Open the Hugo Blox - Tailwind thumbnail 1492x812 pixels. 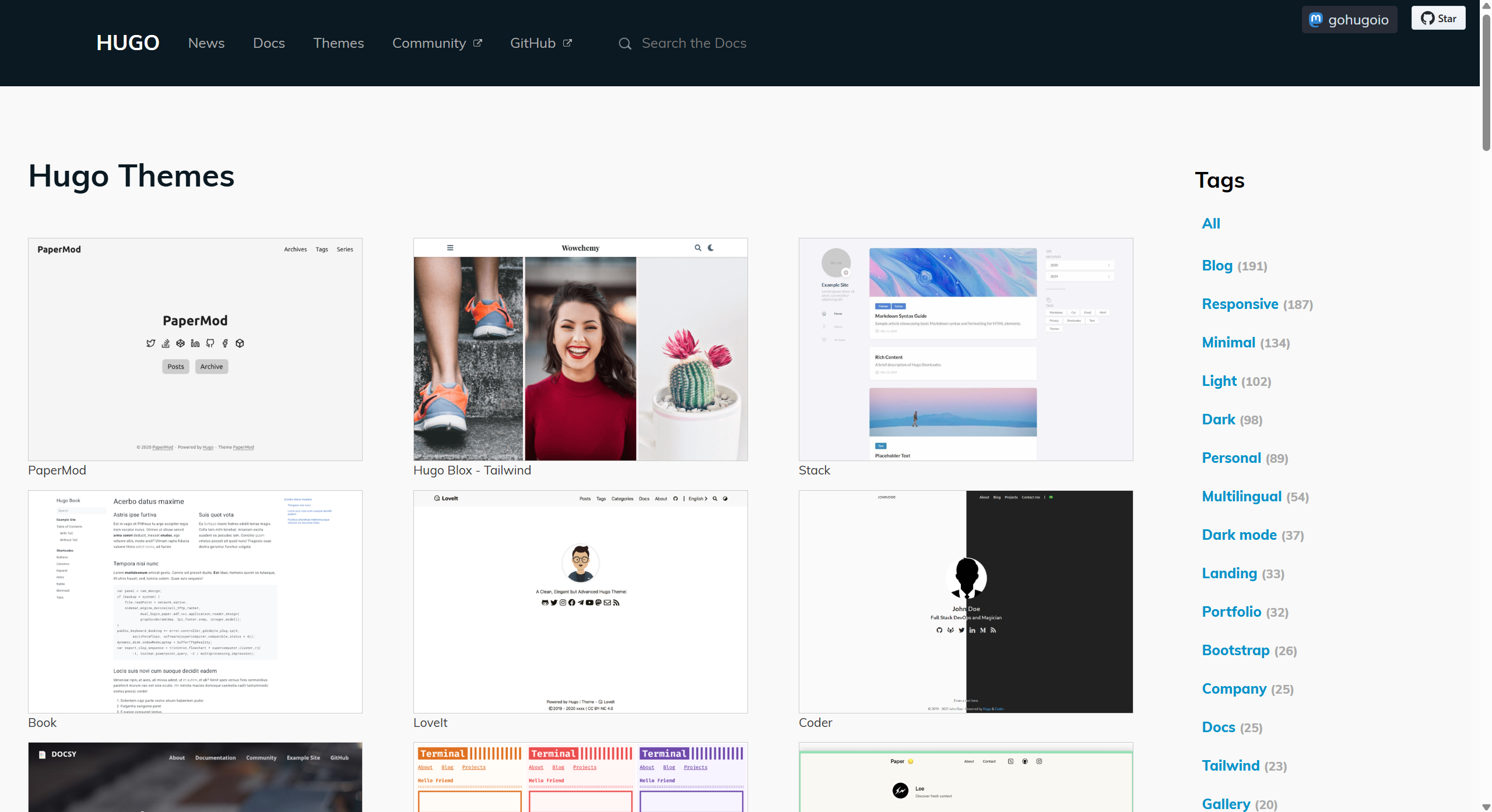click(580, 349)
